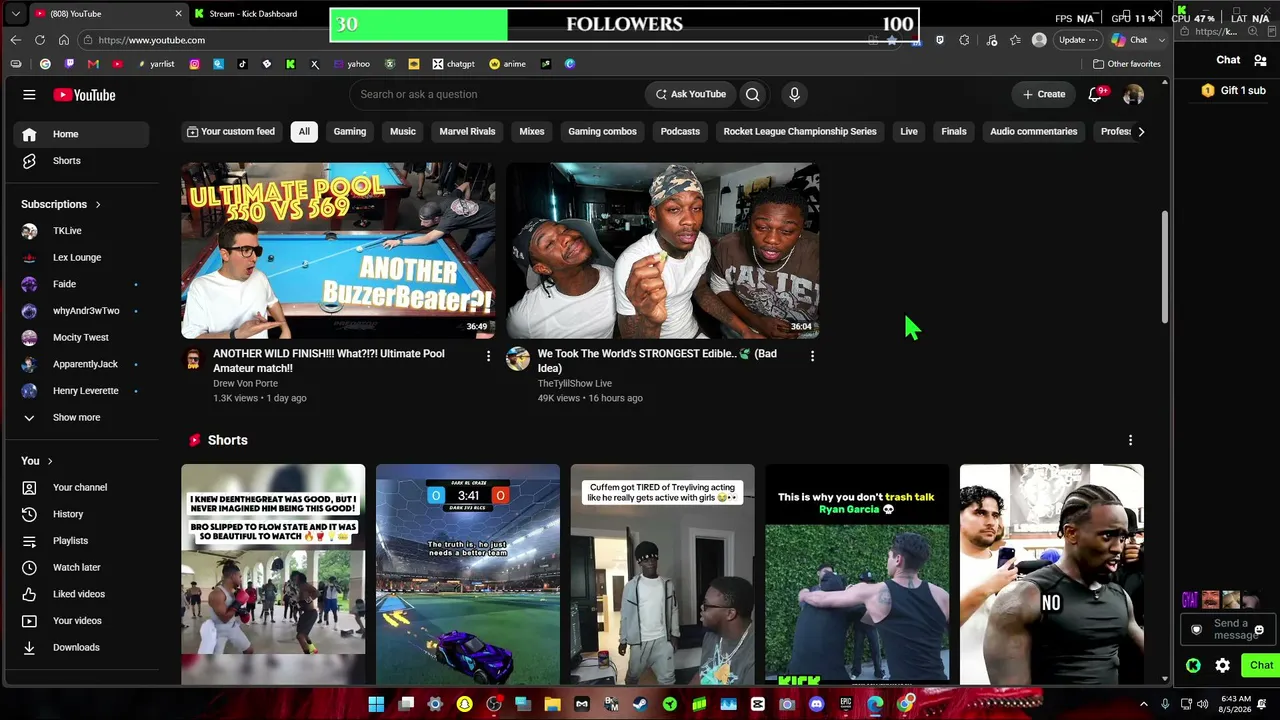The height and width of the screenshot is (720, 1280).
Task: Open the Other favorites folder
Action: point(1127,64)
